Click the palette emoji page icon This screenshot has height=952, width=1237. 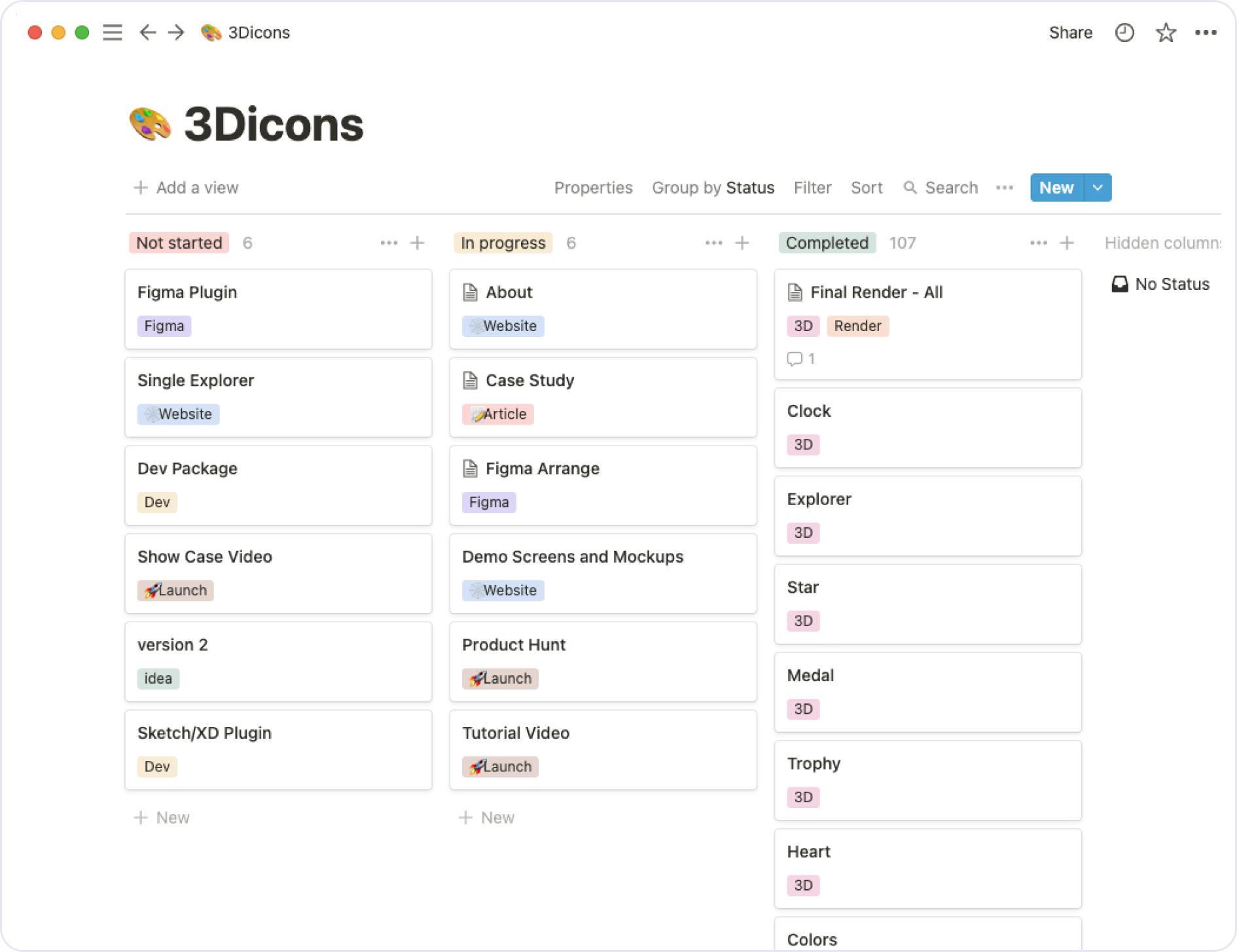[x=211, y=32]
